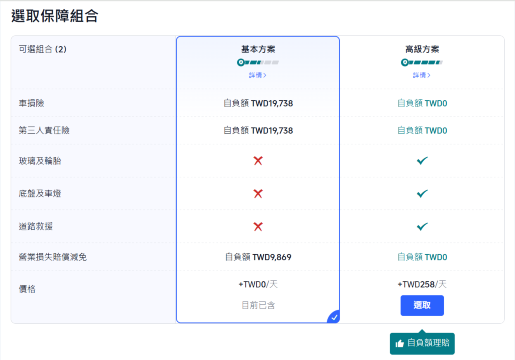
Task: Click 第三人責任險 deductible TWD19,738 in 基本方案
Action: pos(258,130)
